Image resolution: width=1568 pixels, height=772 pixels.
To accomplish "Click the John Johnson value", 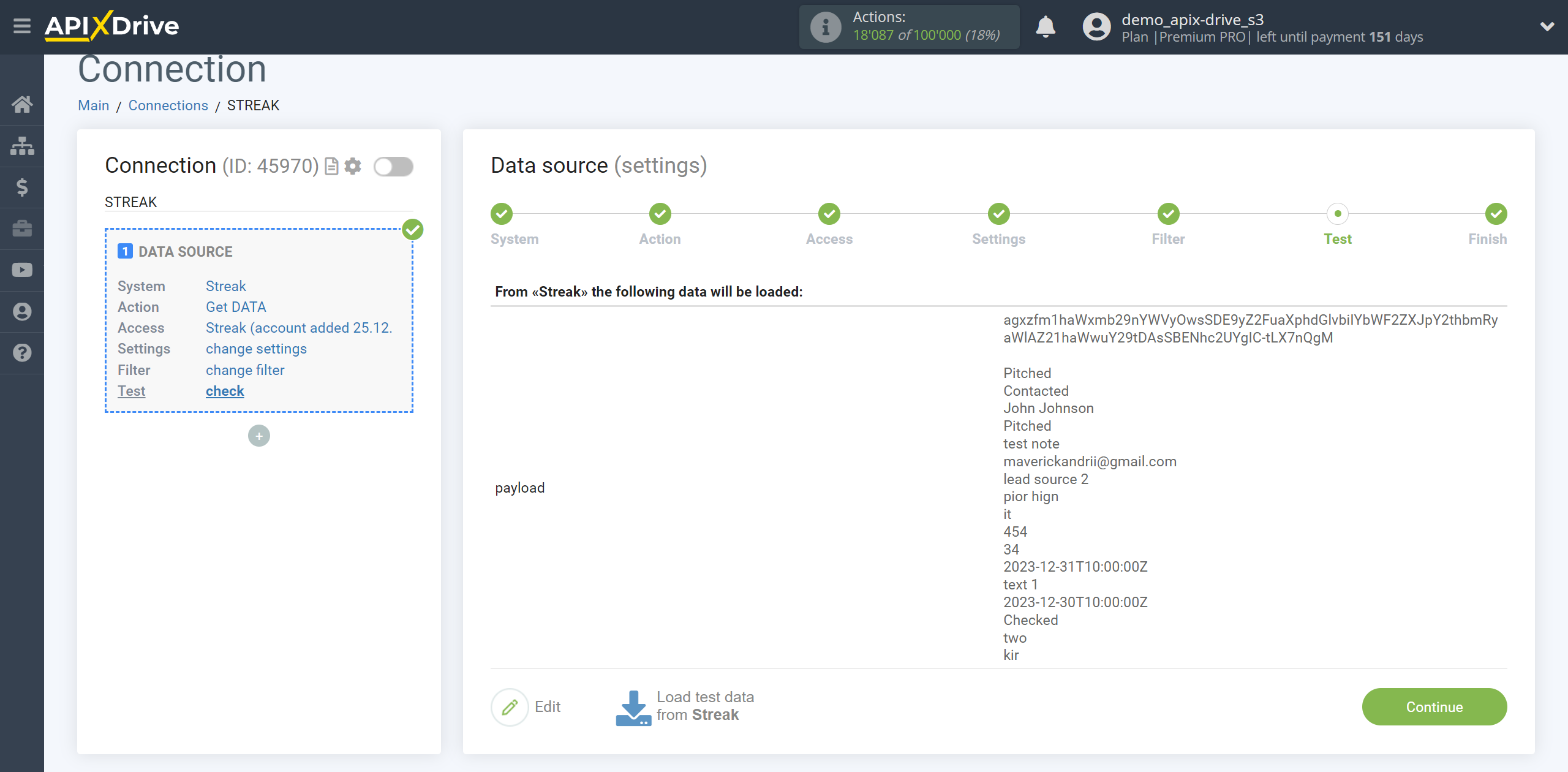I will [1049, 408].
